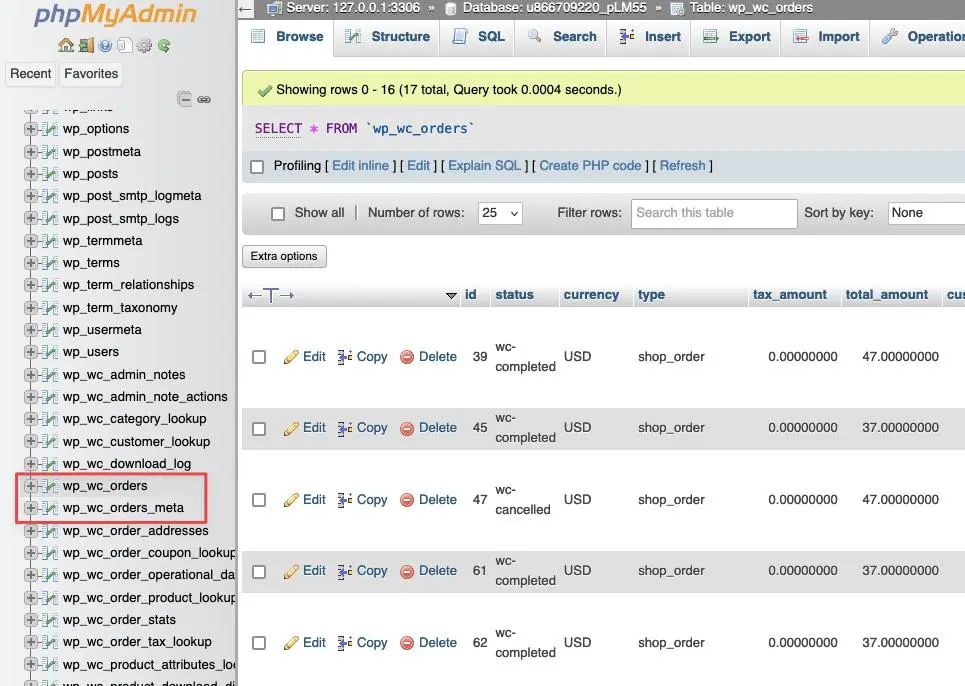Image resolution: width=965 pixels, height=686 pixels.
Task: Select the checkbox for order row 62
Action: click(259, 643)
